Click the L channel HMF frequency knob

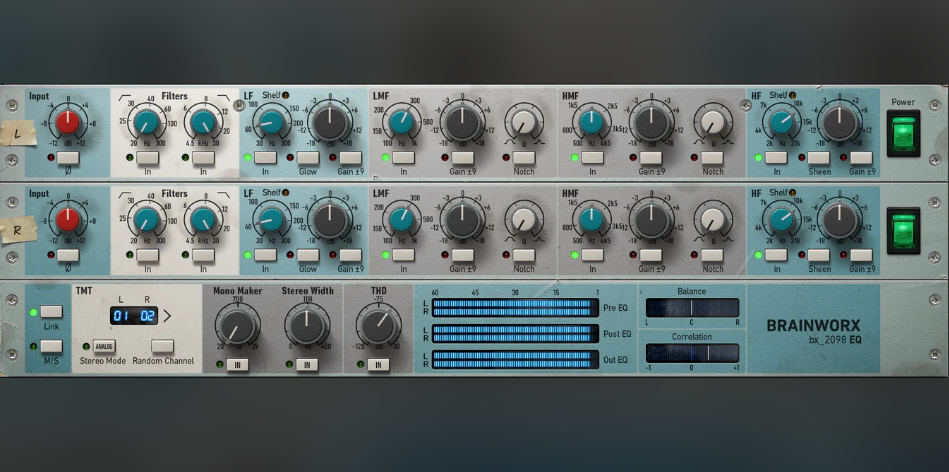tap(591, 122)
